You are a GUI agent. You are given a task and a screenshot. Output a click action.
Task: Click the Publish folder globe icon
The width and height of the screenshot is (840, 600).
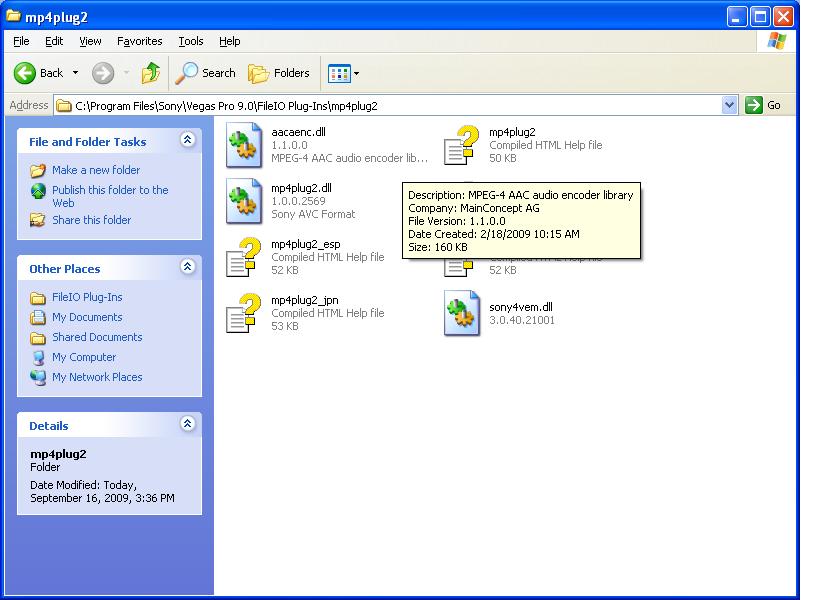pyautogui.click(x=38, y=191)
